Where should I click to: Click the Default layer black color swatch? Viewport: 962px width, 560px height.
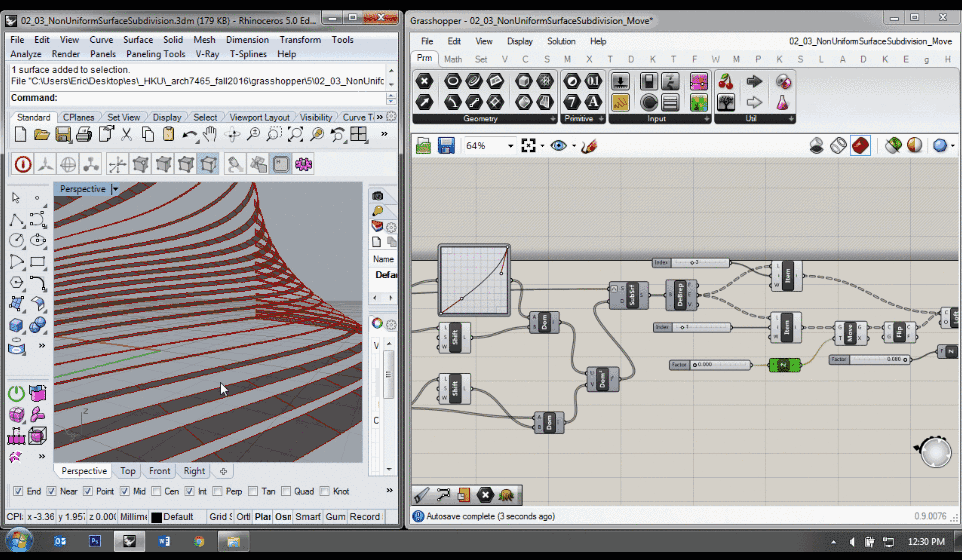(156, 517)
